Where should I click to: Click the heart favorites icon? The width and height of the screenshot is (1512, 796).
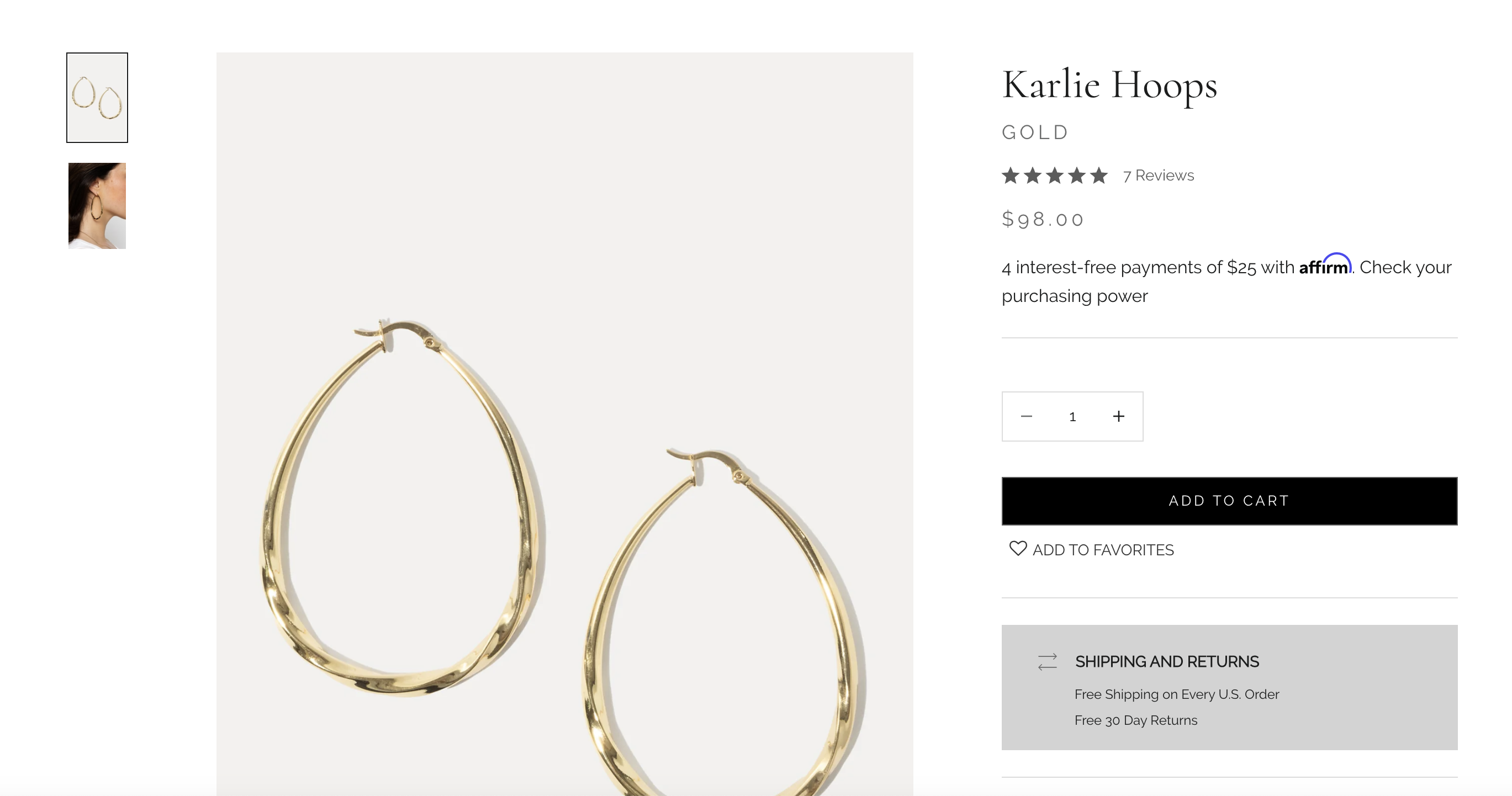(1018, 549)
